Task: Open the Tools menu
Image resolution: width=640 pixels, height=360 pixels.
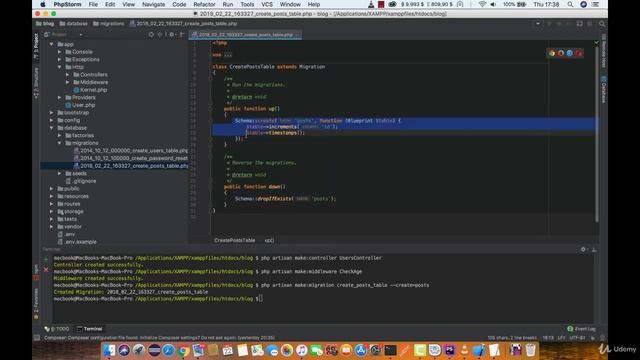Action: click(247, 4)
